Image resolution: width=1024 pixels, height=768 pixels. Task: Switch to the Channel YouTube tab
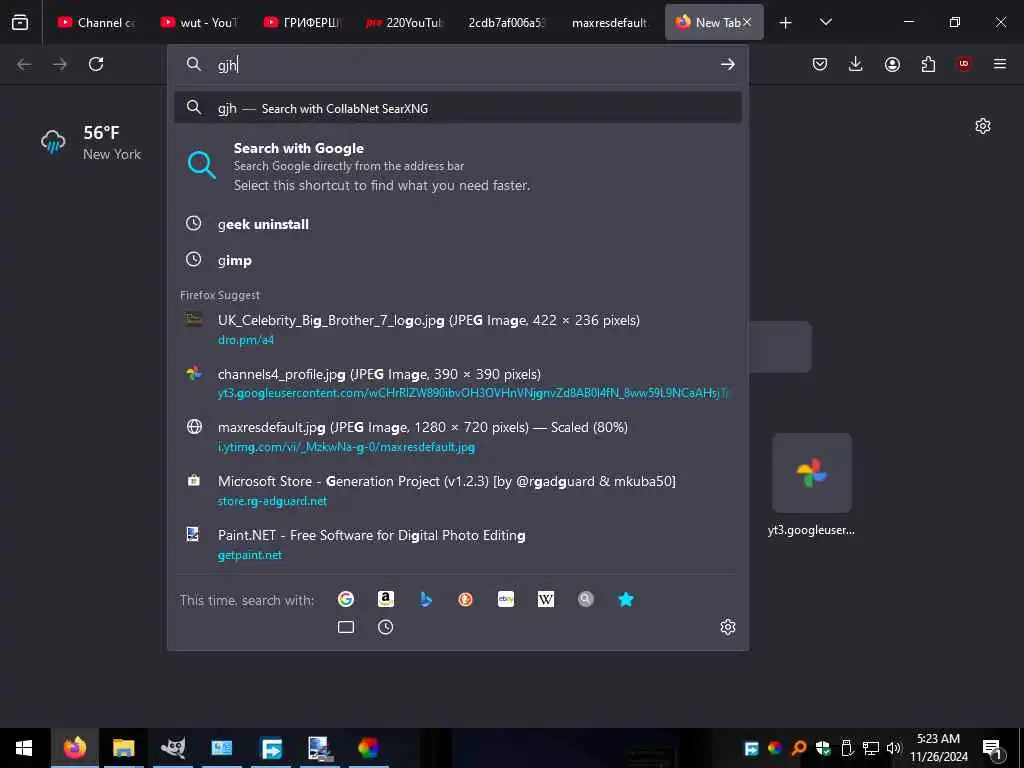tap(97, 22)
